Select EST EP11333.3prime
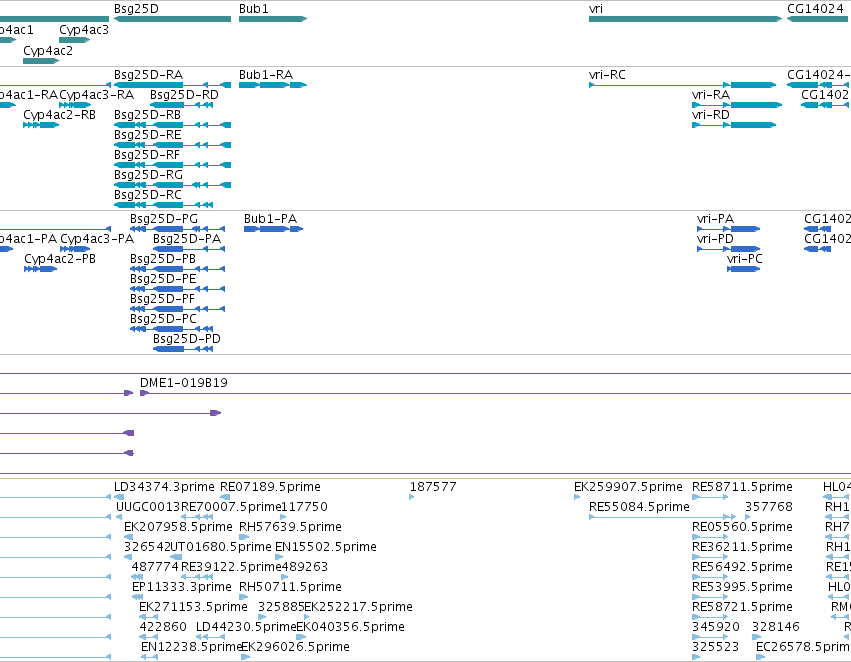 point(137,597)
